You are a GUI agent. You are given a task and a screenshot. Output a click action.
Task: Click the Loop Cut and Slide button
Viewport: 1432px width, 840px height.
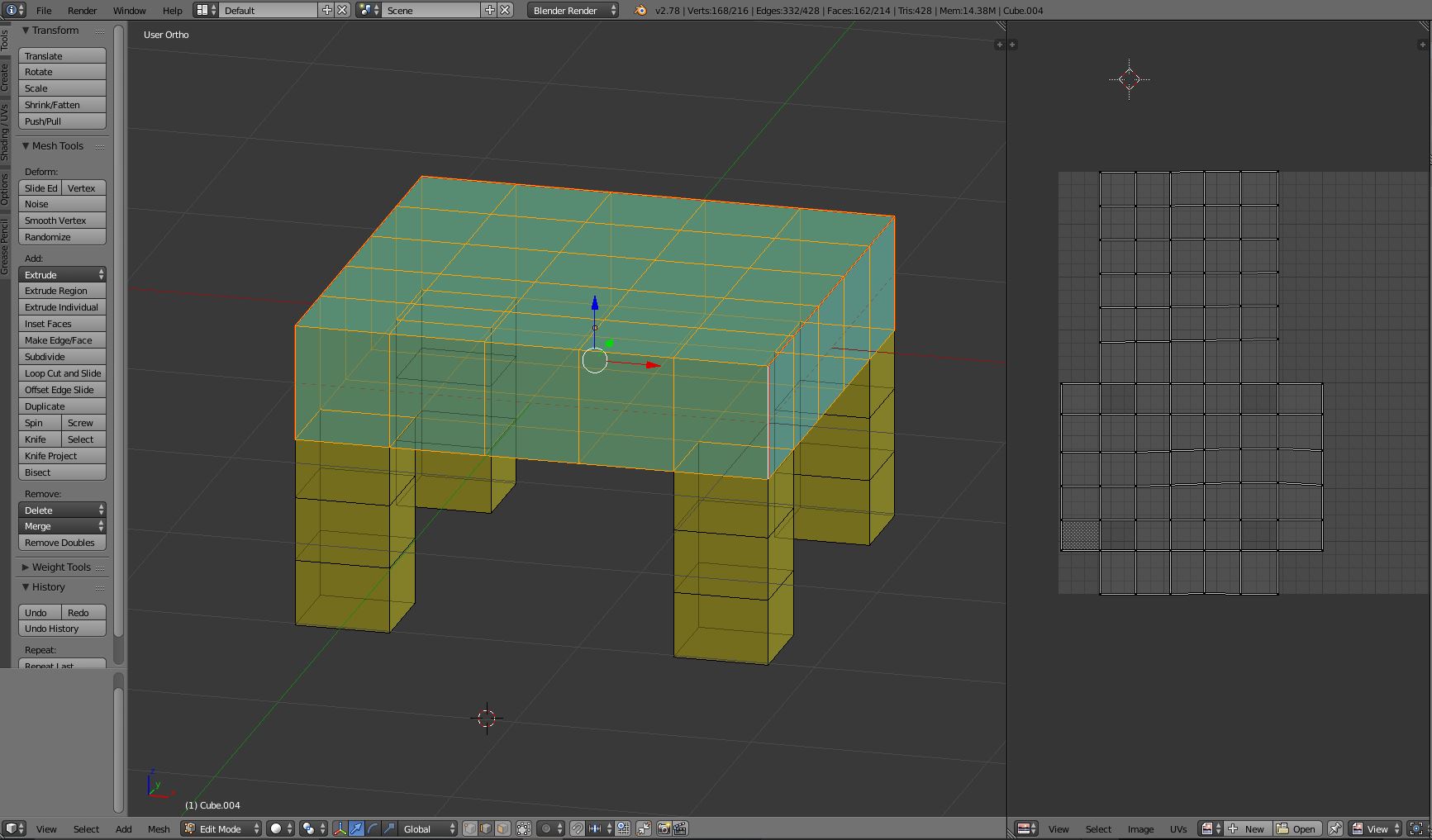tap(62, 373)
